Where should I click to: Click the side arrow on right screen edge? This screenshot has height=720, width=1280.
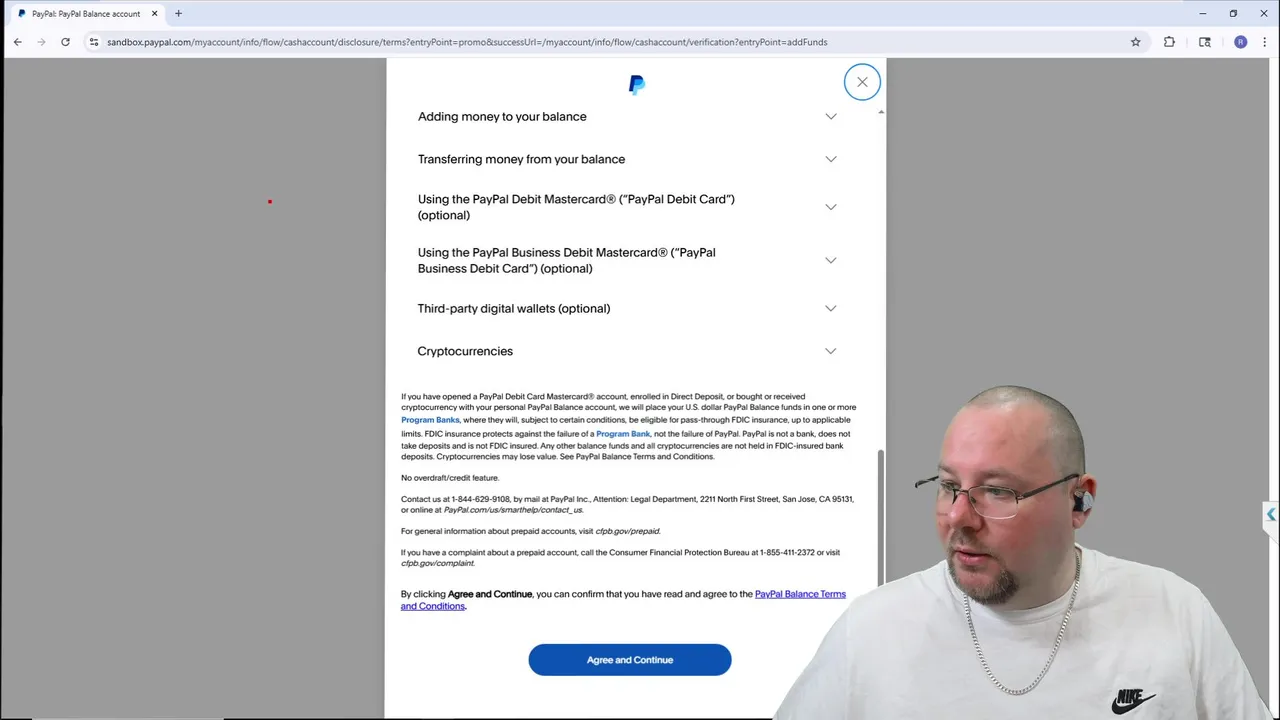[1271, 514]
